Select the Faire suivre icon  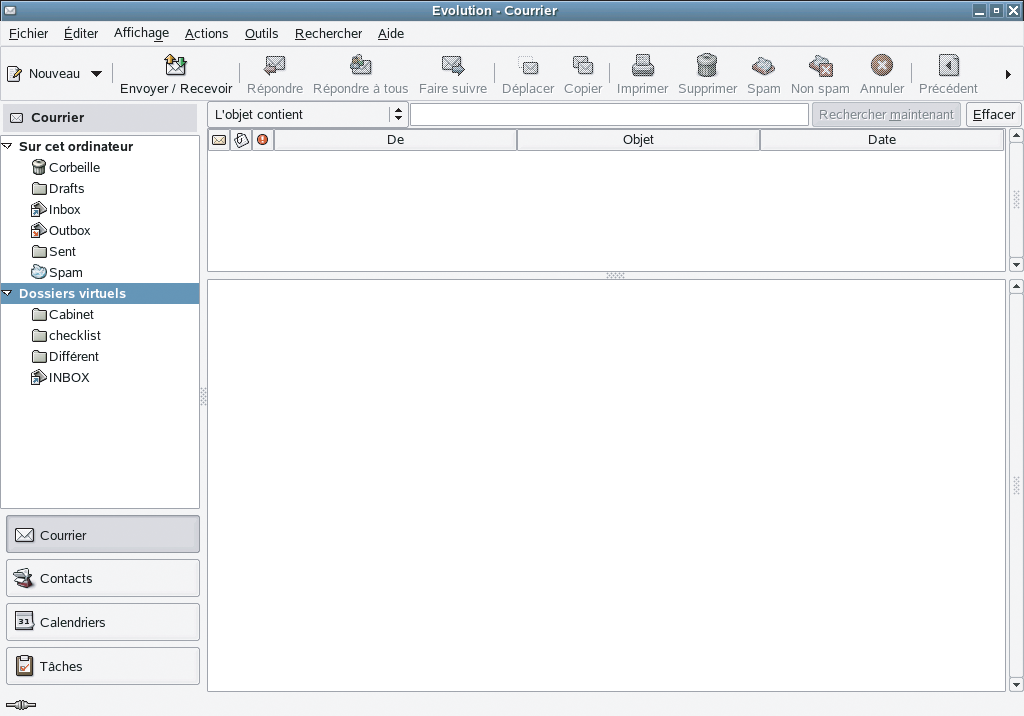coord(453,68)
